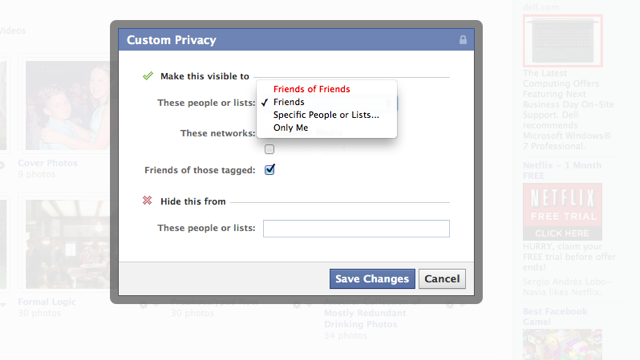The height and width of the screenshot is (360, 640).
Task: Click the lock icon in Custom Privacy header
Action: (463, 40)
